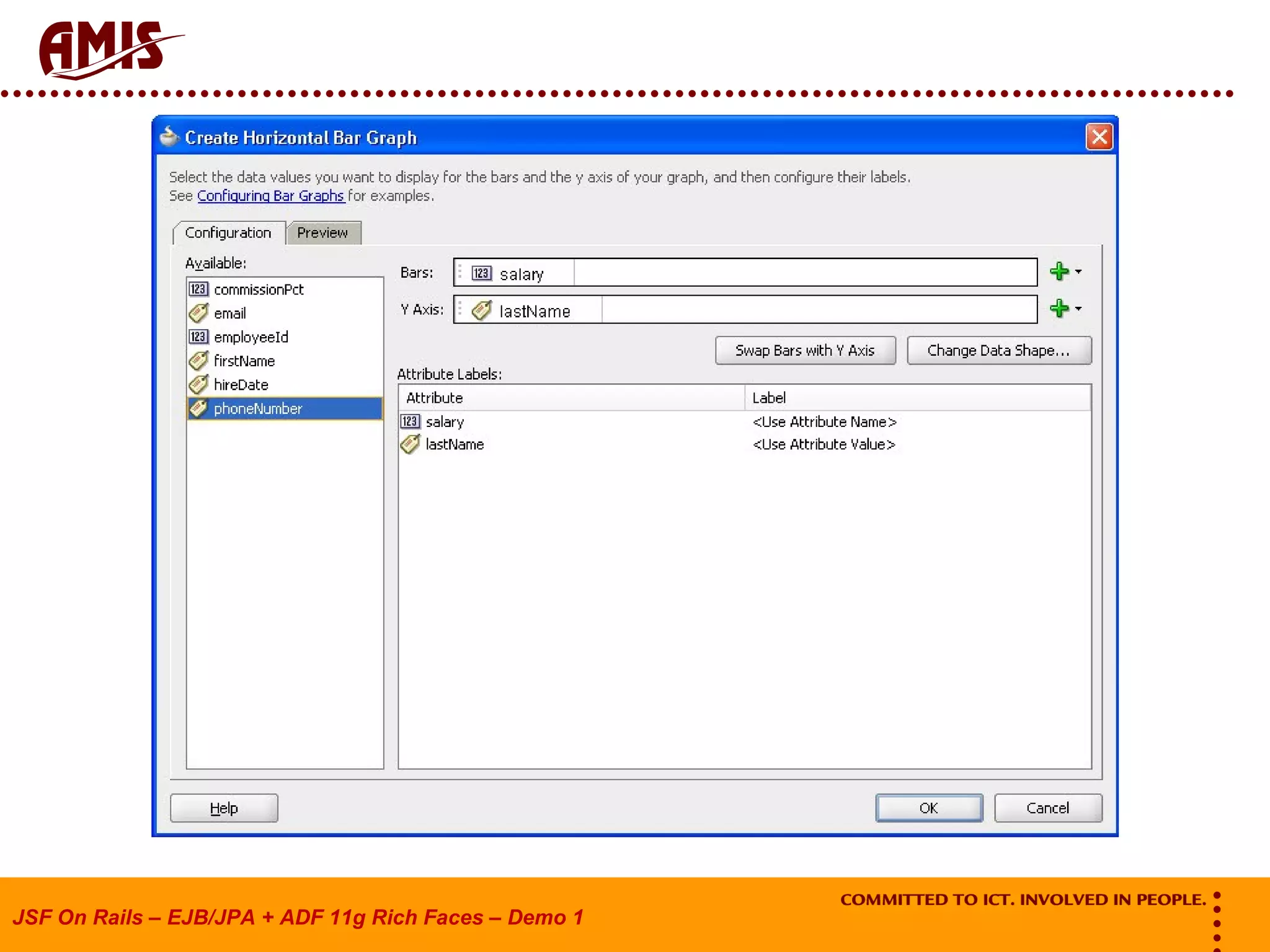Click the green plus icon for Y Axis
The image size is (1270, 952).
[x=1059, y=308]
